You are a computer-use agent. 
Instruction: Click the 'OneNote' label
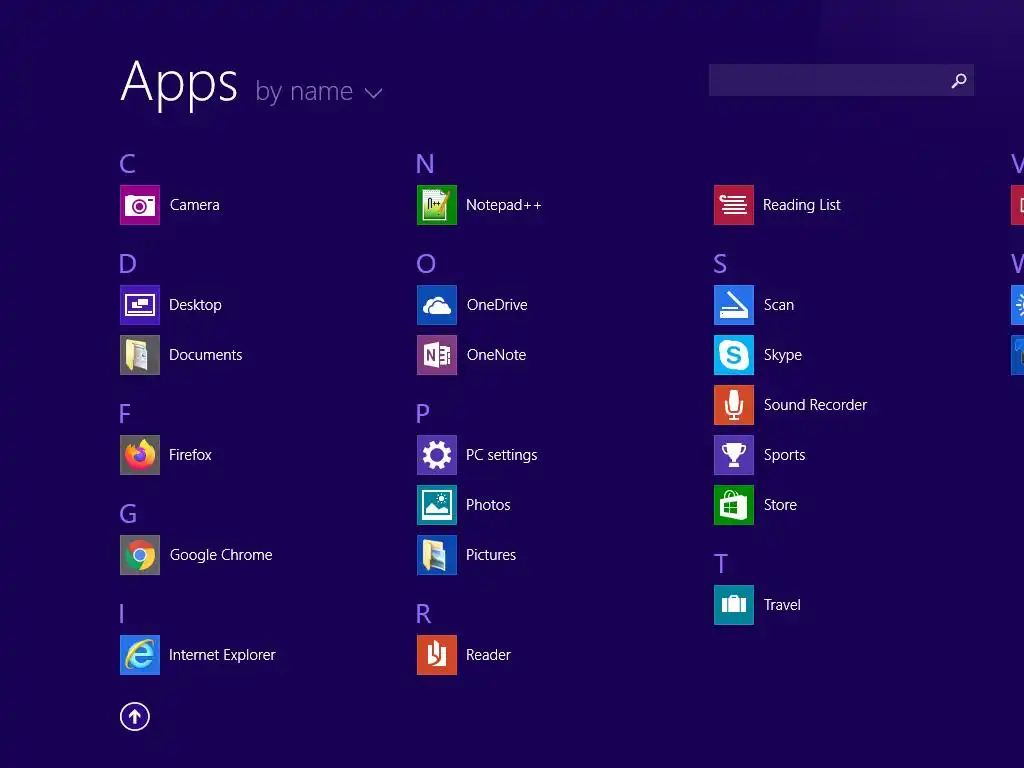pos(496,355)
